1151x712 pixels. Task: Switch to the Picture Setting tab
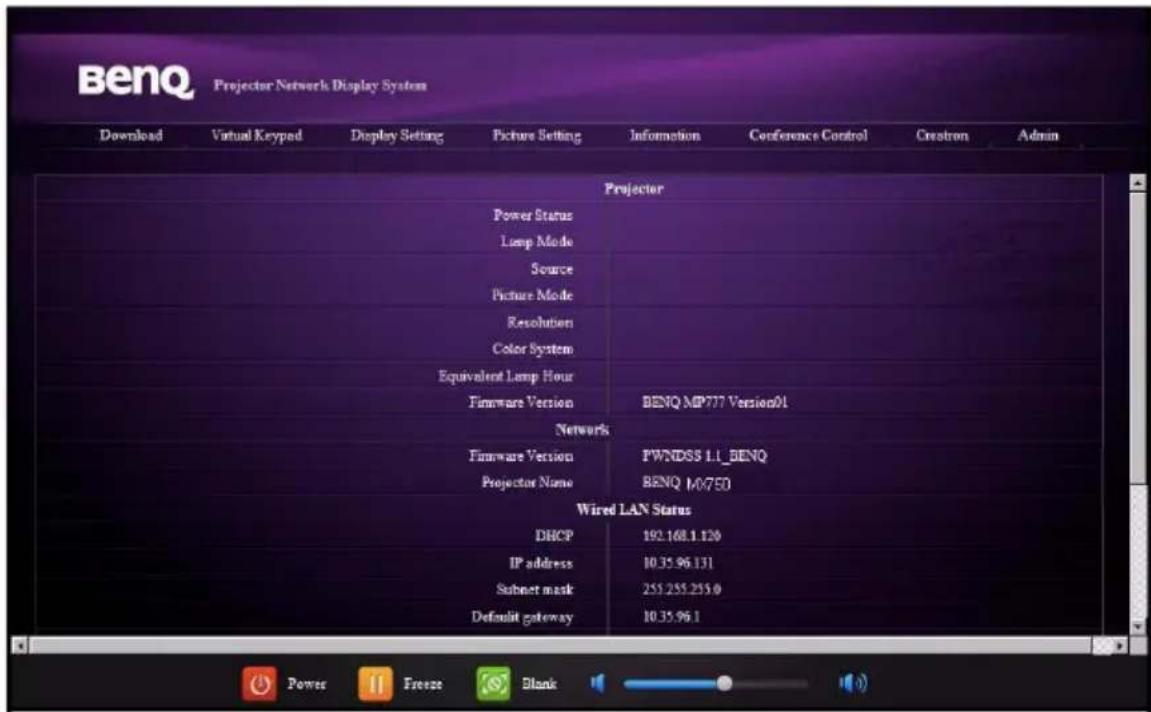tap(537, 136)
